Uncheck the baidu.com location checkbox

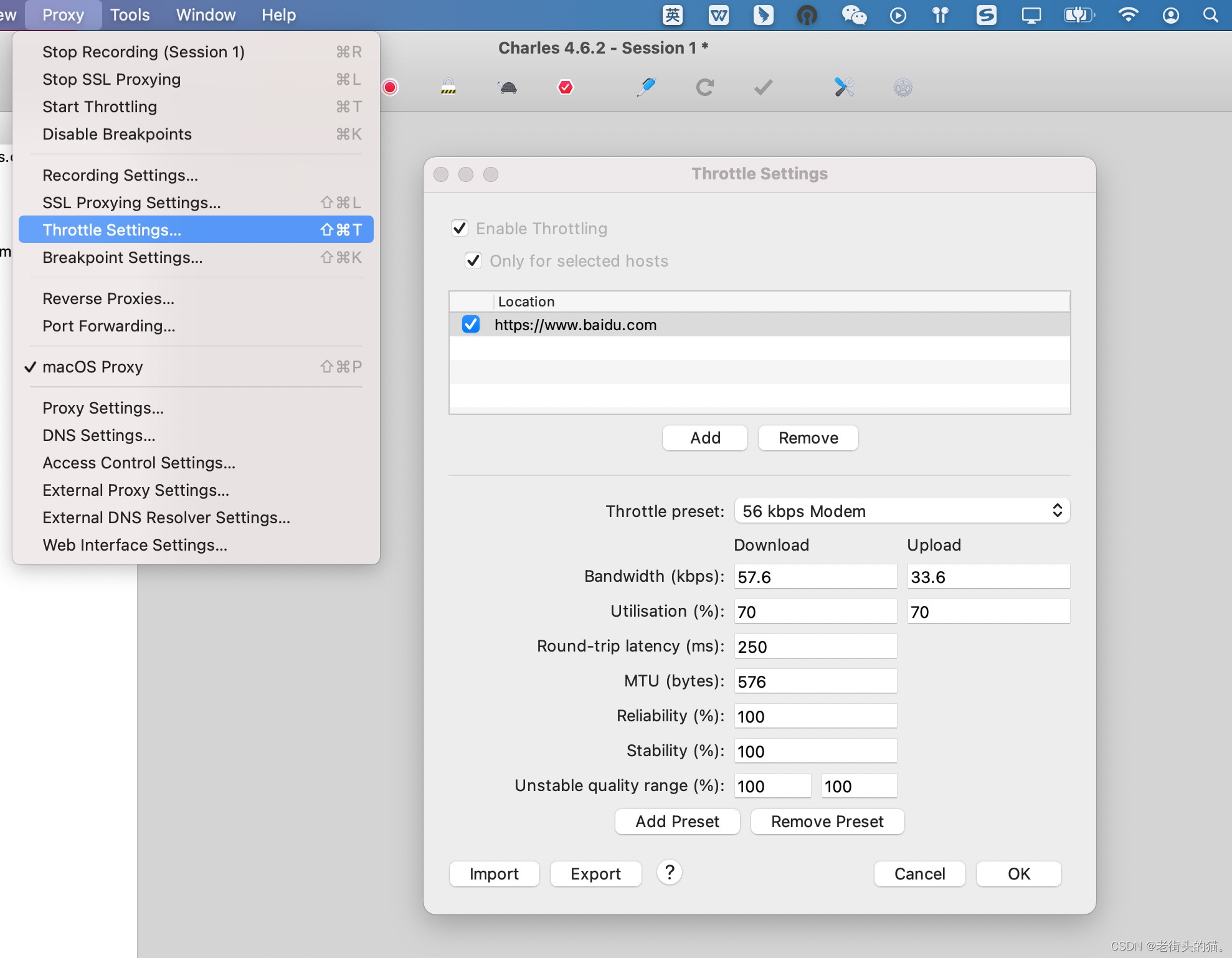pos(471,325)
